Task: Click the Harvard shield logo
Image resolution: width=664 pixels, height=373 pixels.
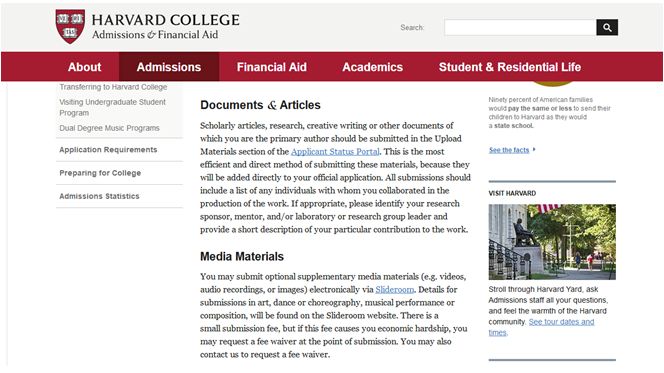Action: pos(70,27)
